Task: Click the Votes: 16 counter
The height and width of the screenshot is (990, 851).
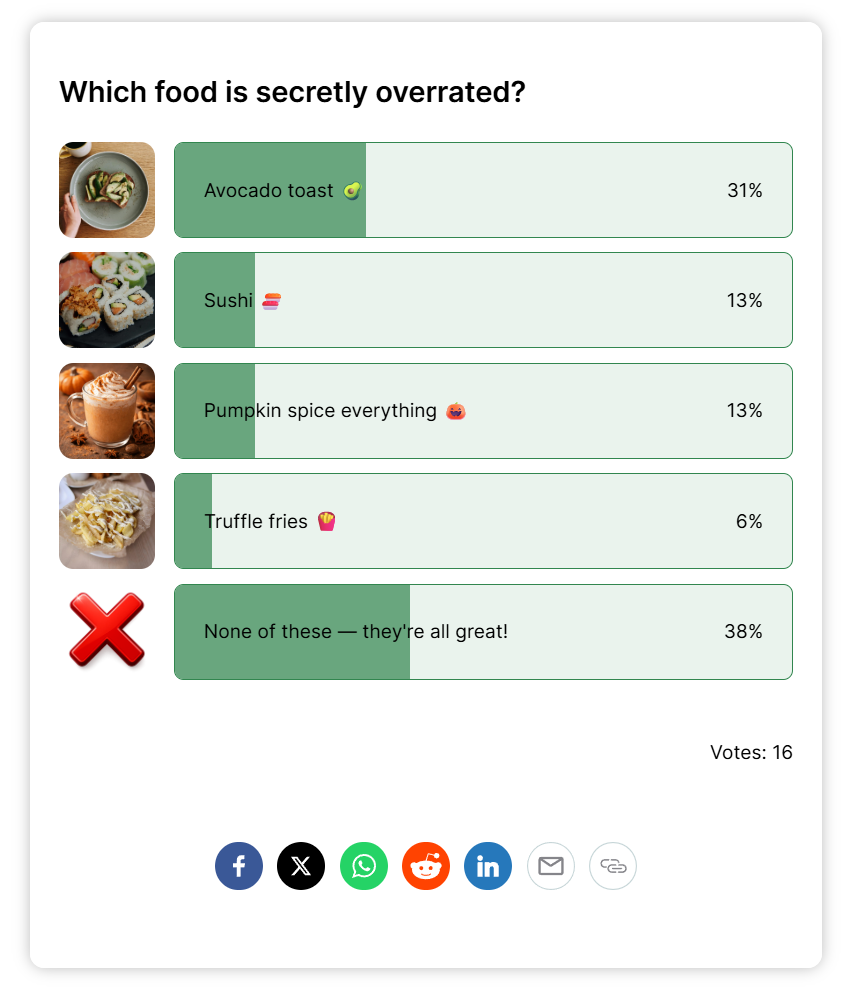Action: [x=751, y=752]
